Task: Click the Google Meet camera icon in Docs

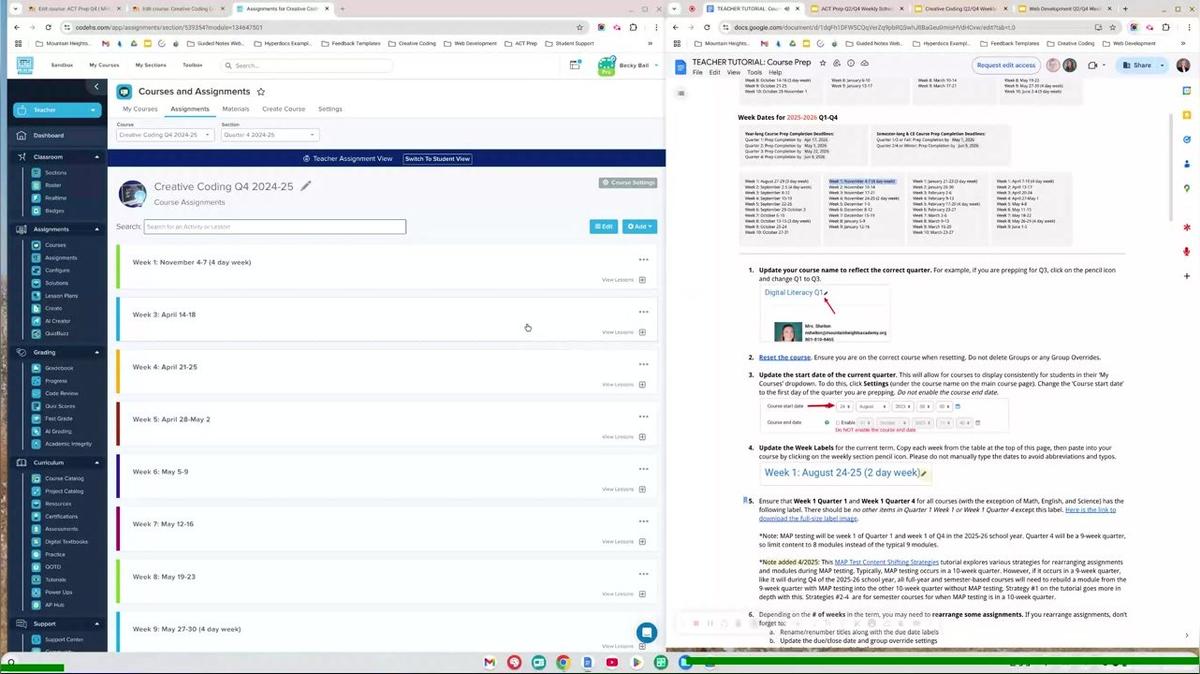Action: [1095, 65]
